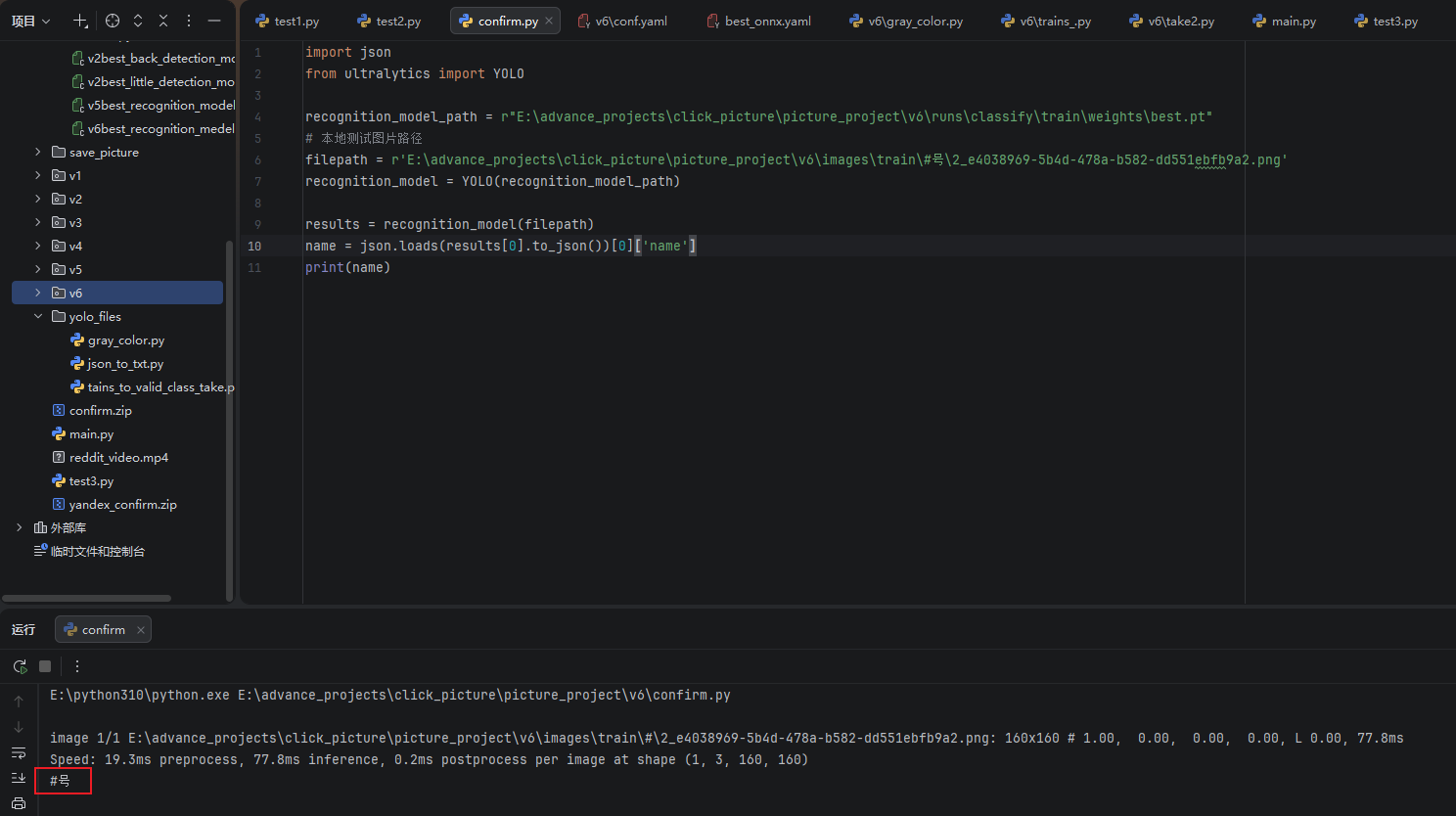Collapse the yolo_files folder
The image size is (1456, 816).
[38, 316]
